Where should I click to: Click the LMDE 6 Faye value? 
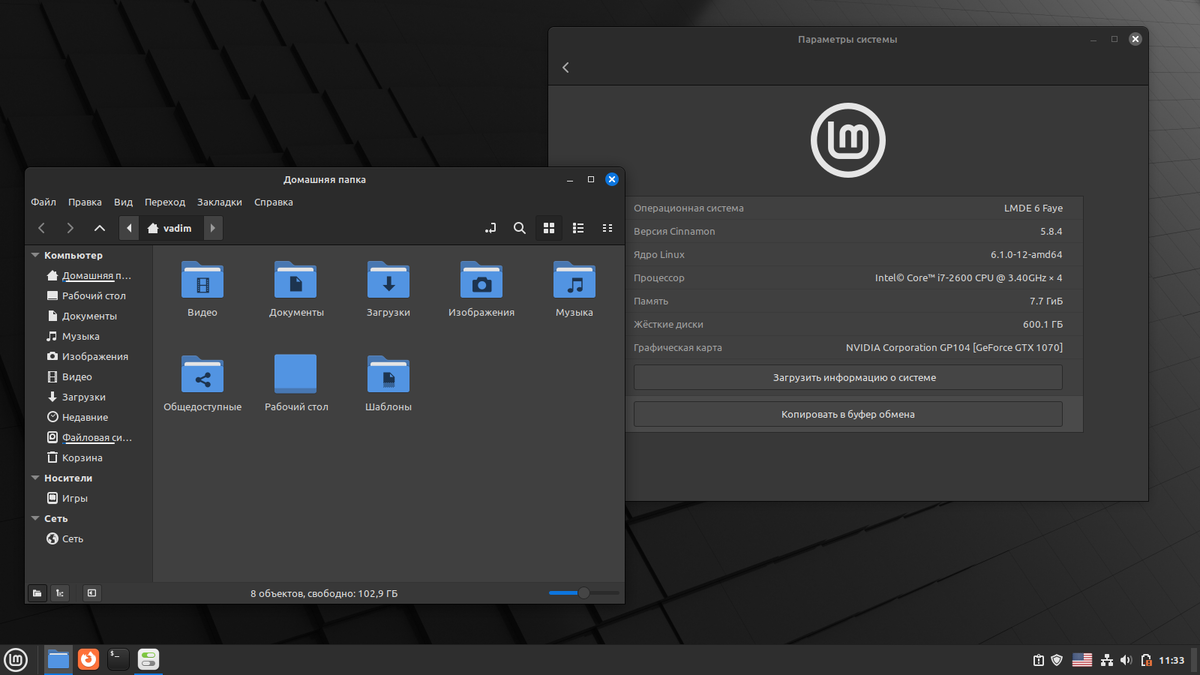[1033, 208]
